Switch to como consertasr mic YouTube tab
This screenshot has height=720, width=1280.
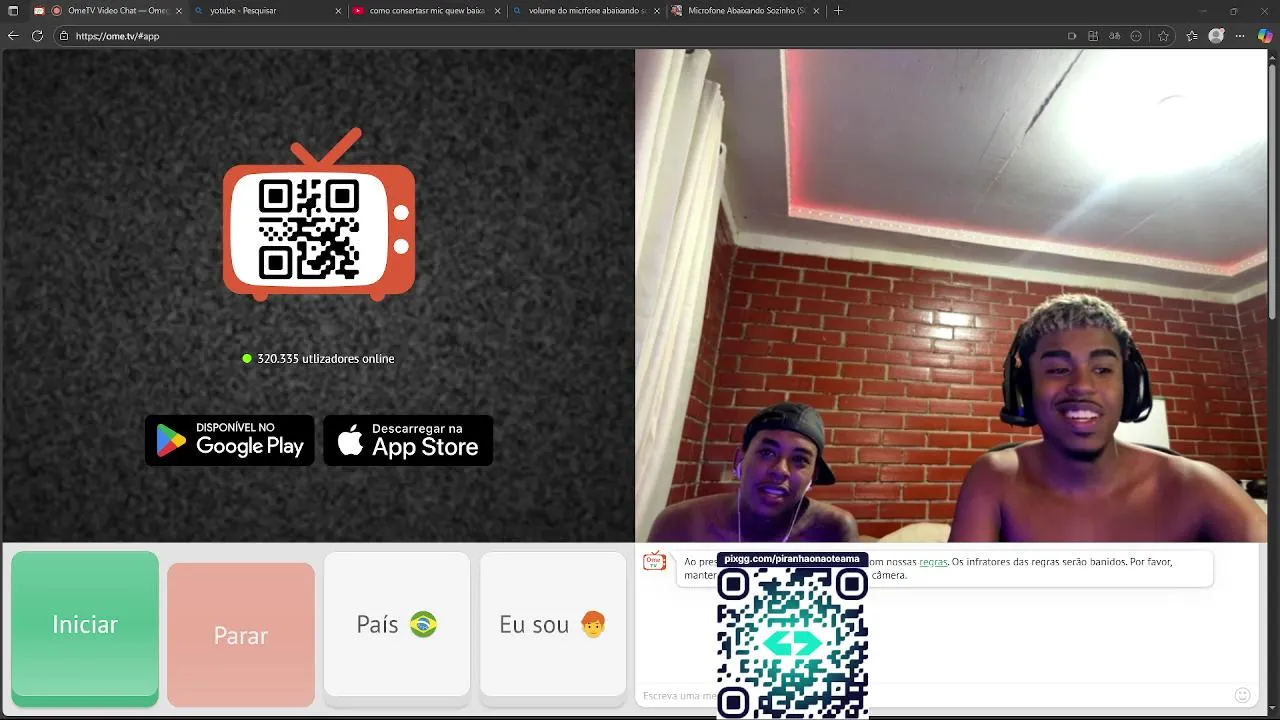coord(427,11)
